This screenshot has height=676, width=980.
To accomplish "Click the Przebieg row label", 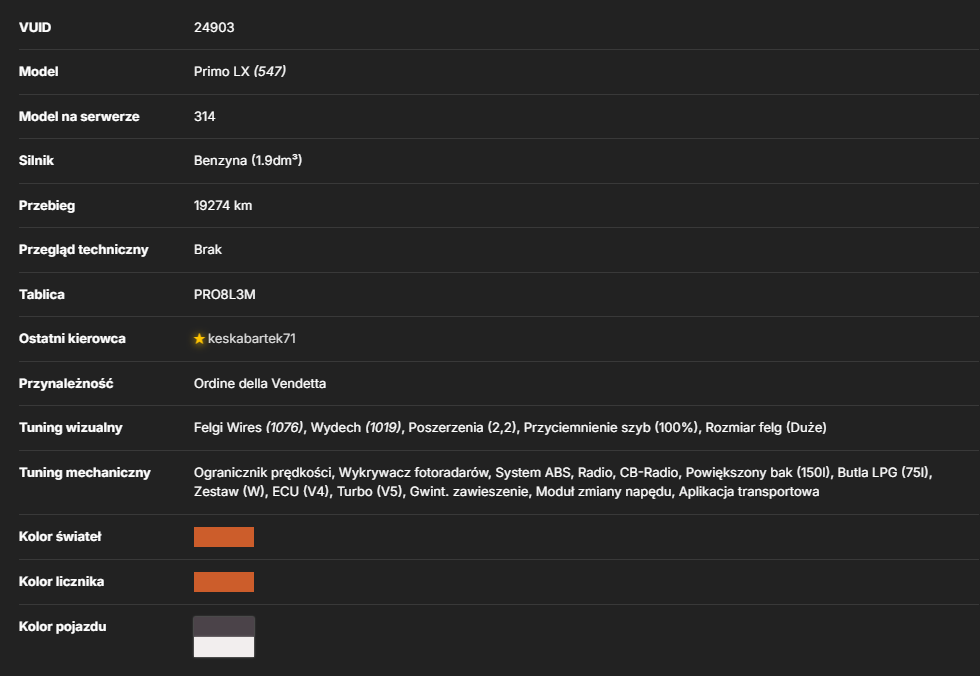I will tap(47, 206).
